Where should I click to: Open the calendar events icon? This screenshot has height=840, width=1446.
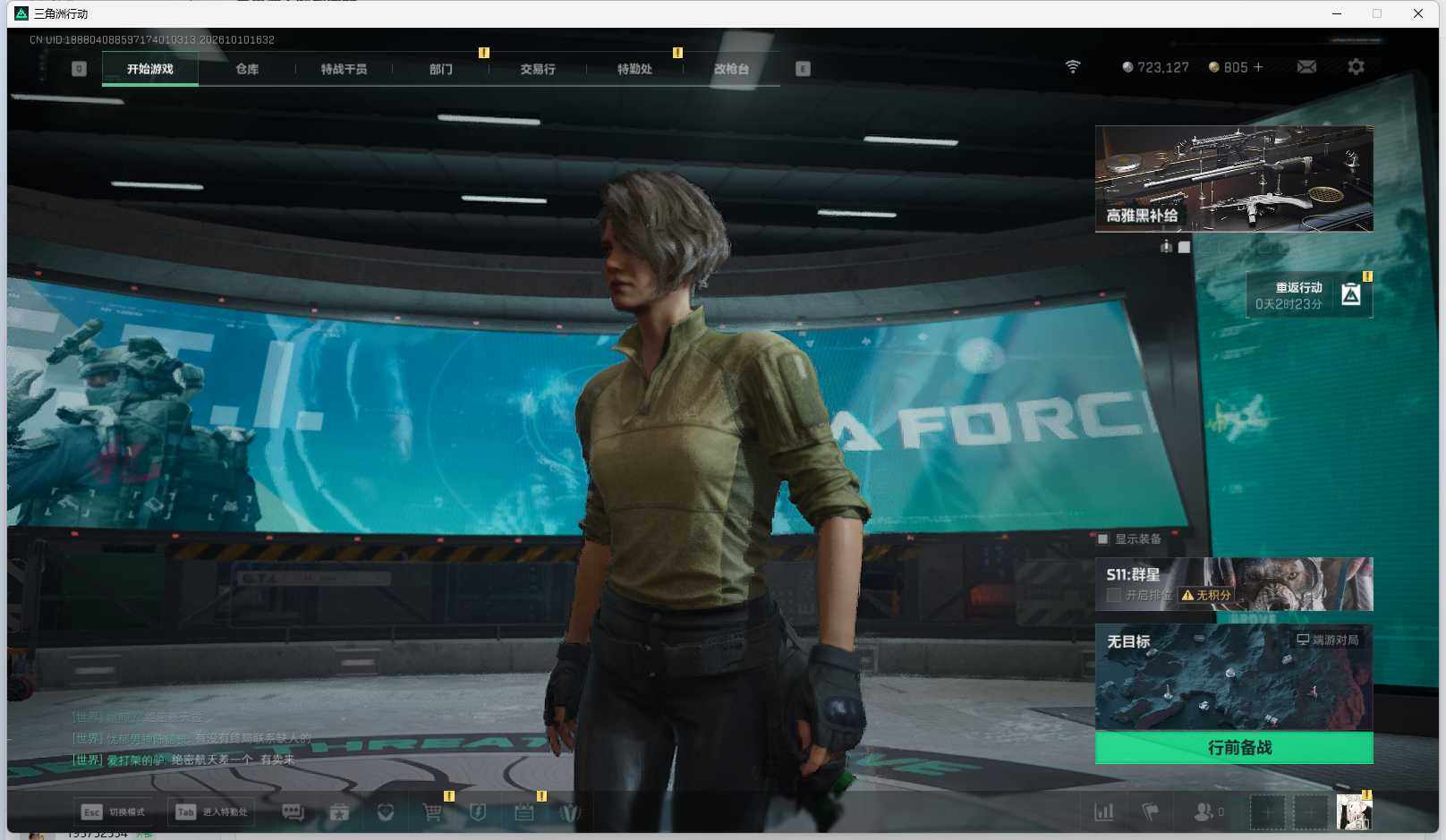[524, 812]
